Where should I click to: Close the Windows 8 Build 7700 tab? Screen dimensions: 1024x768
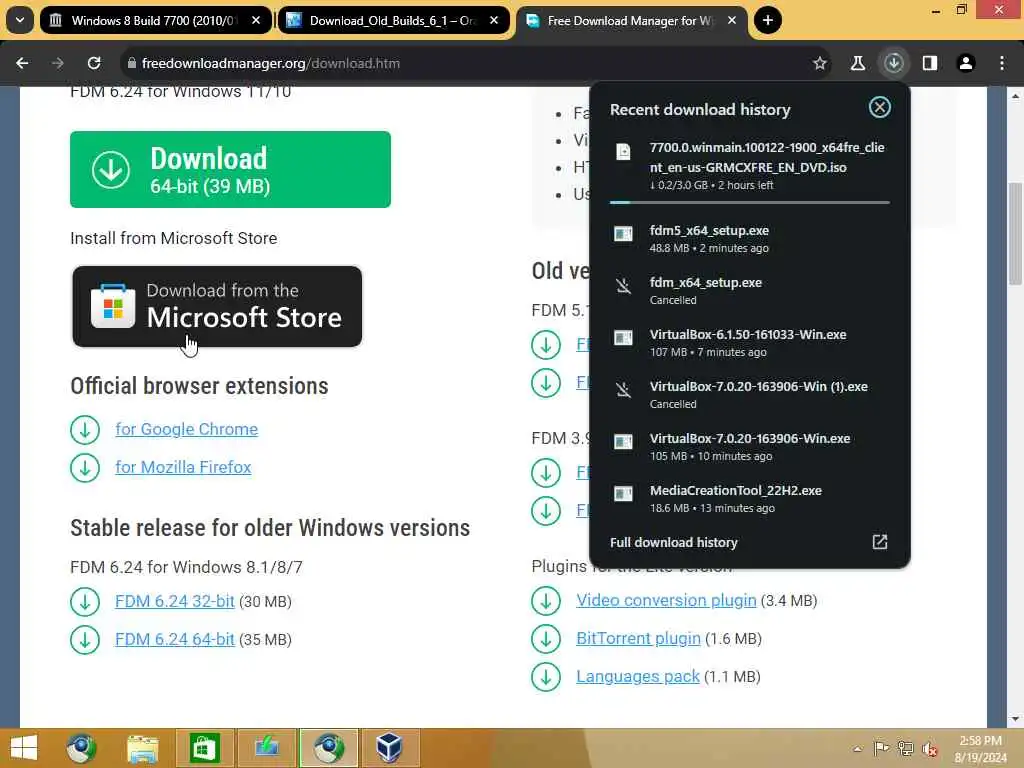pyautogui.click(x=256, y=20)
